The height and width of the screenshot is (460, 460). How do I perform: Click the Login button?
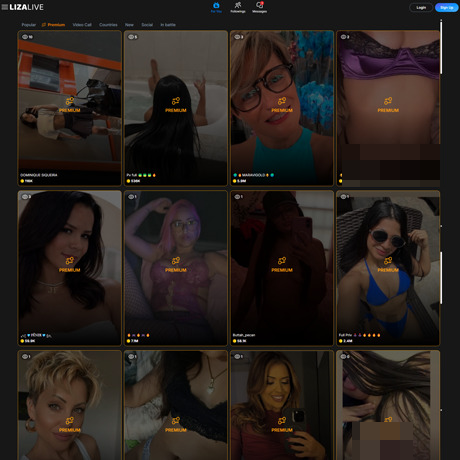coord(421,7)
